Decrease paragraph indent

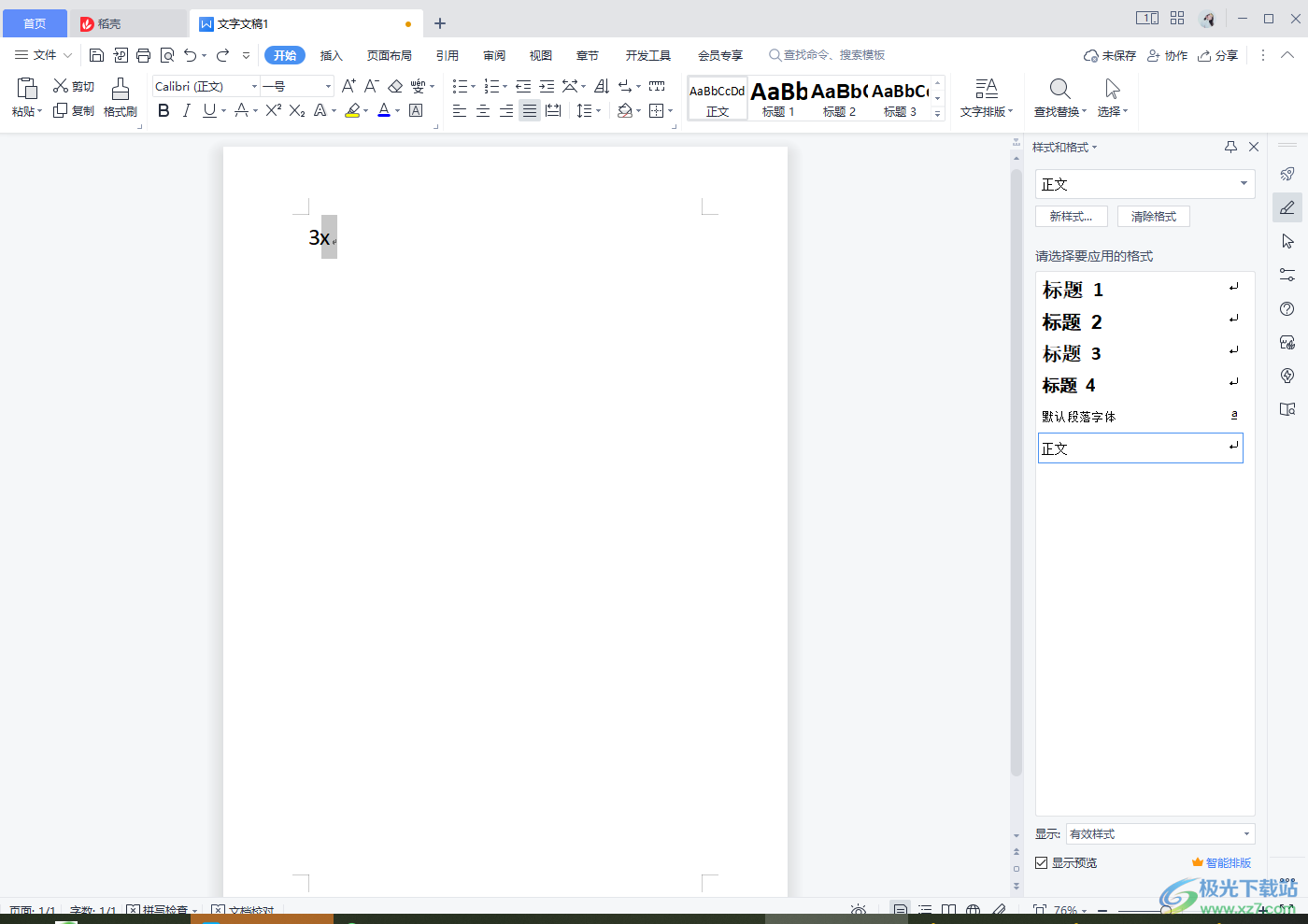pyautogui.click(x=523, y=86)
